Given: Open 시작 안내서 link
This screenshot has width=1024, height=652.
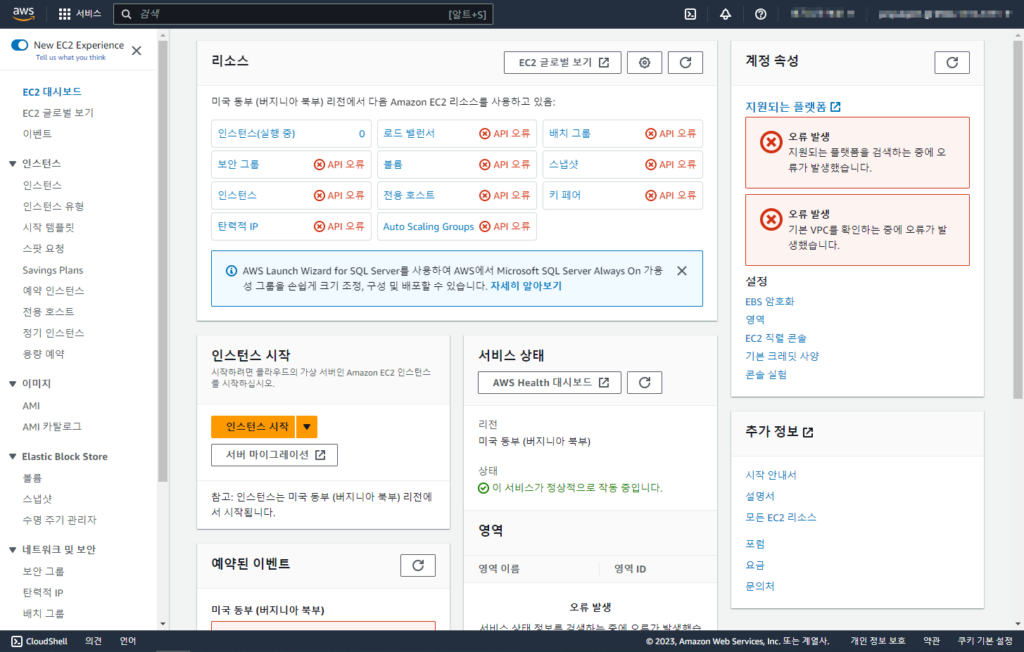Looking at the screenshot, I should (771, 475).
